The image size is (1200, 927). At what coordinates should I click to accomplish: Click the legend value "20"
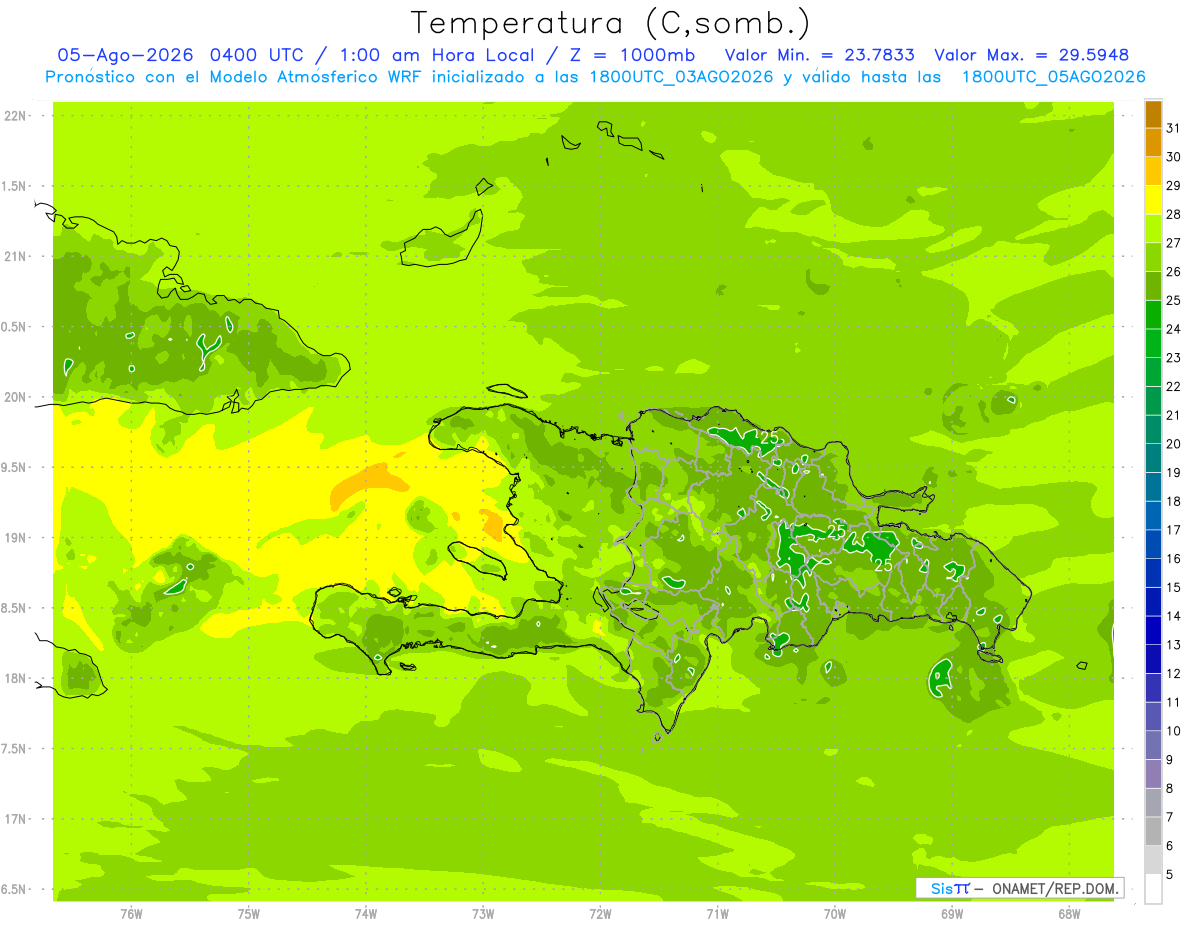[x=1174, y=444]
